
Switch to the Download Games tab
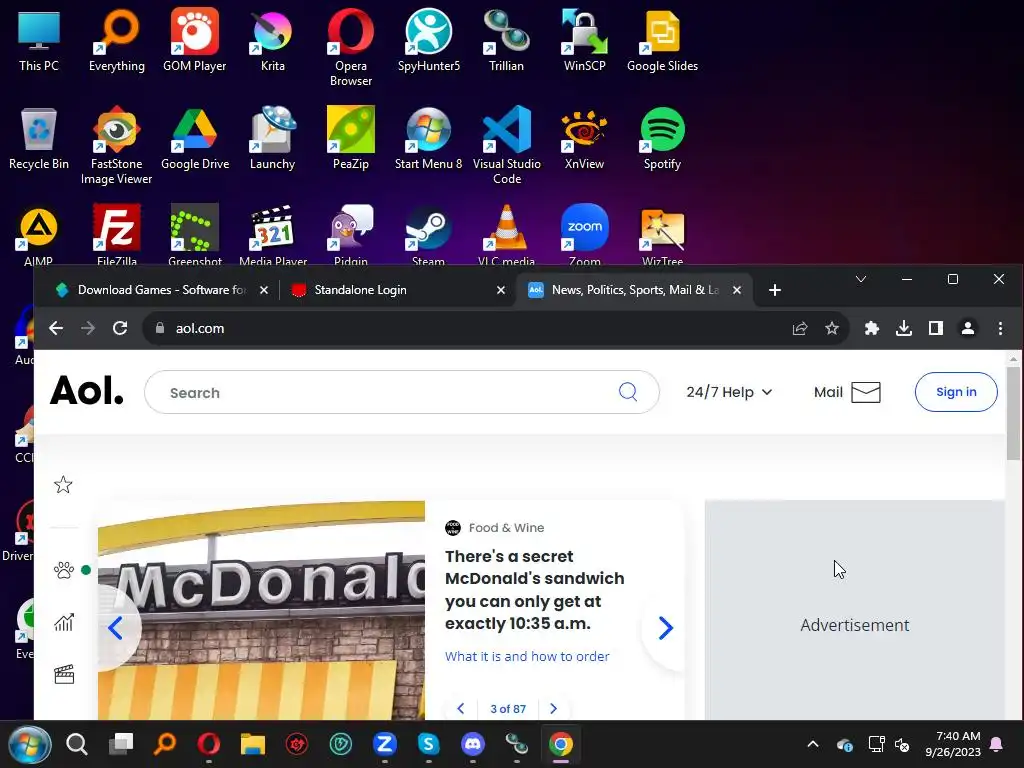coord(162,290)
